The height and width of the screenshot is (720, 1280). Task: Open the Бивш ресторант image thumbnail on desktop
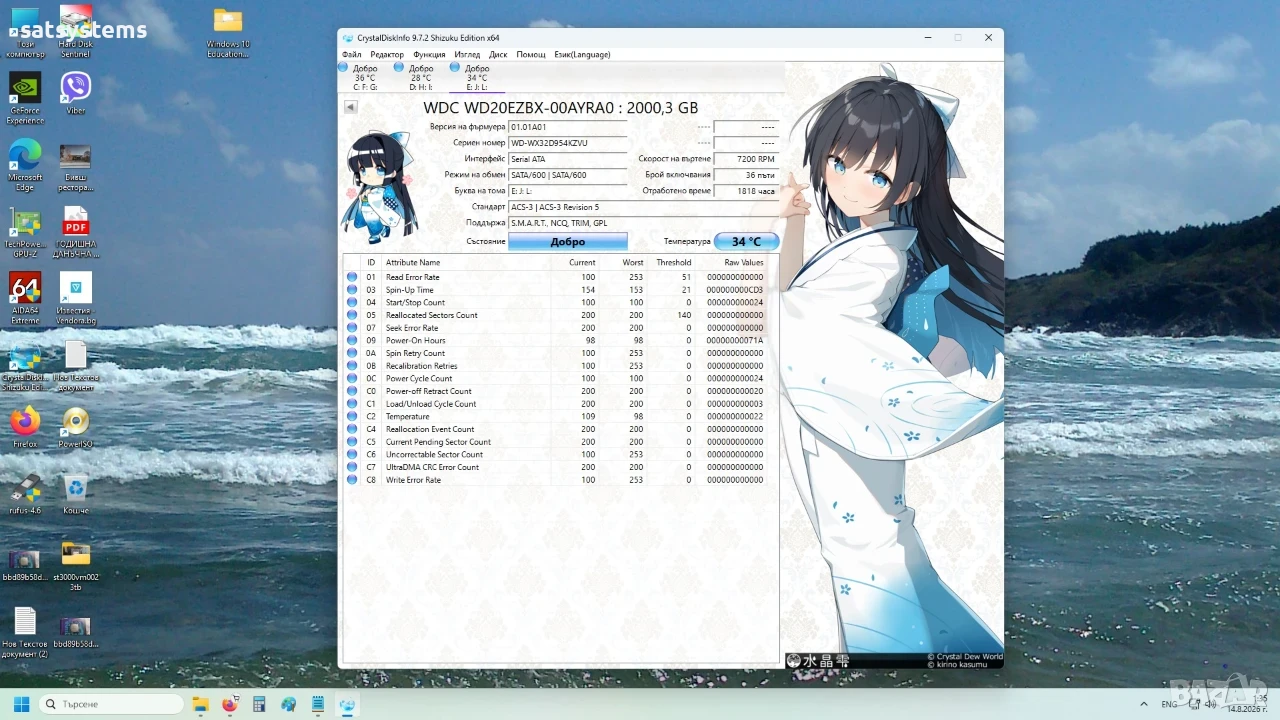76,165
